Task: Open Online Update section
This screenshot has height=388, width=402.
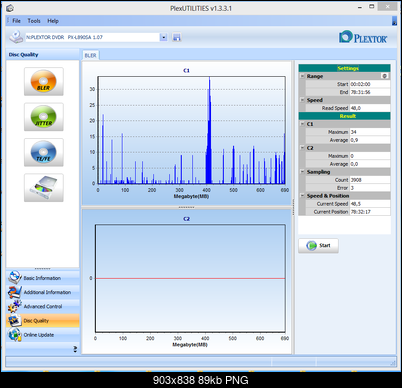Action: 43,335
